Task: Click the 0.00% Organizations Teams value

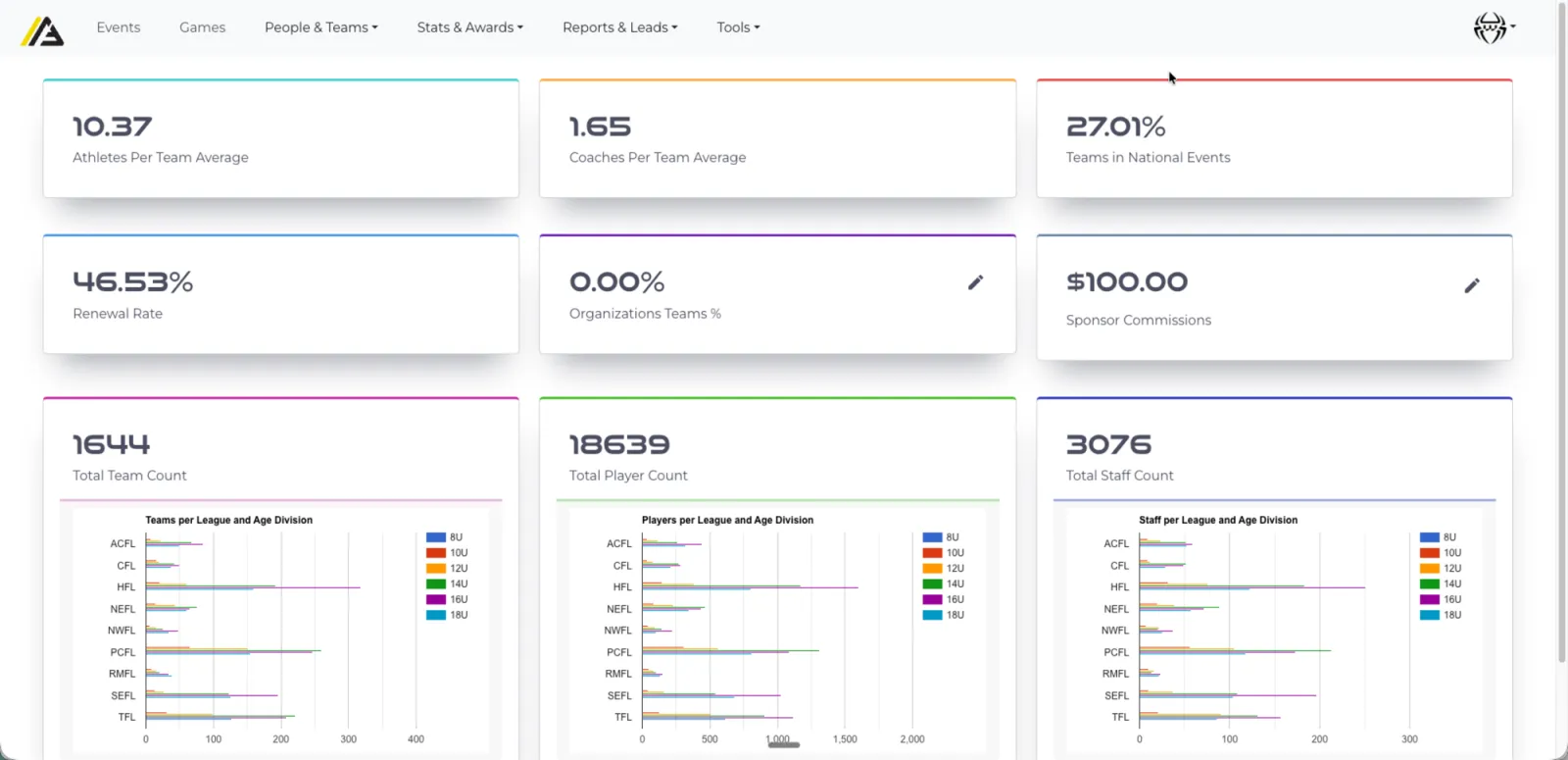Action: click(x=617, y=282)
